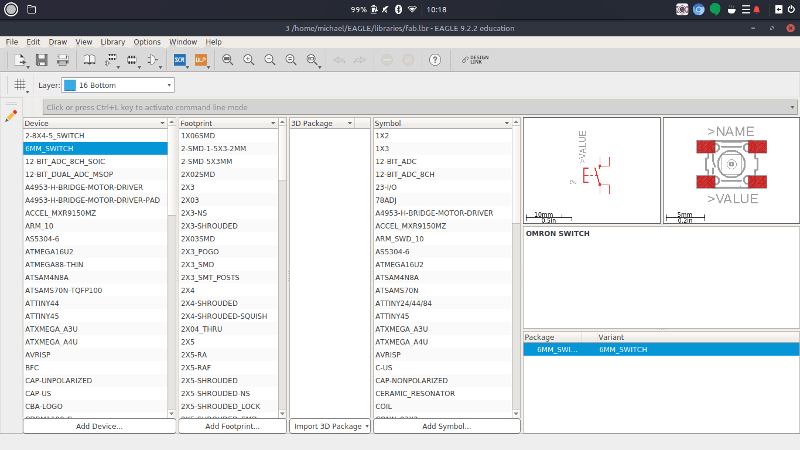
Task: Open the Help menu
Action: pos(213,42)
